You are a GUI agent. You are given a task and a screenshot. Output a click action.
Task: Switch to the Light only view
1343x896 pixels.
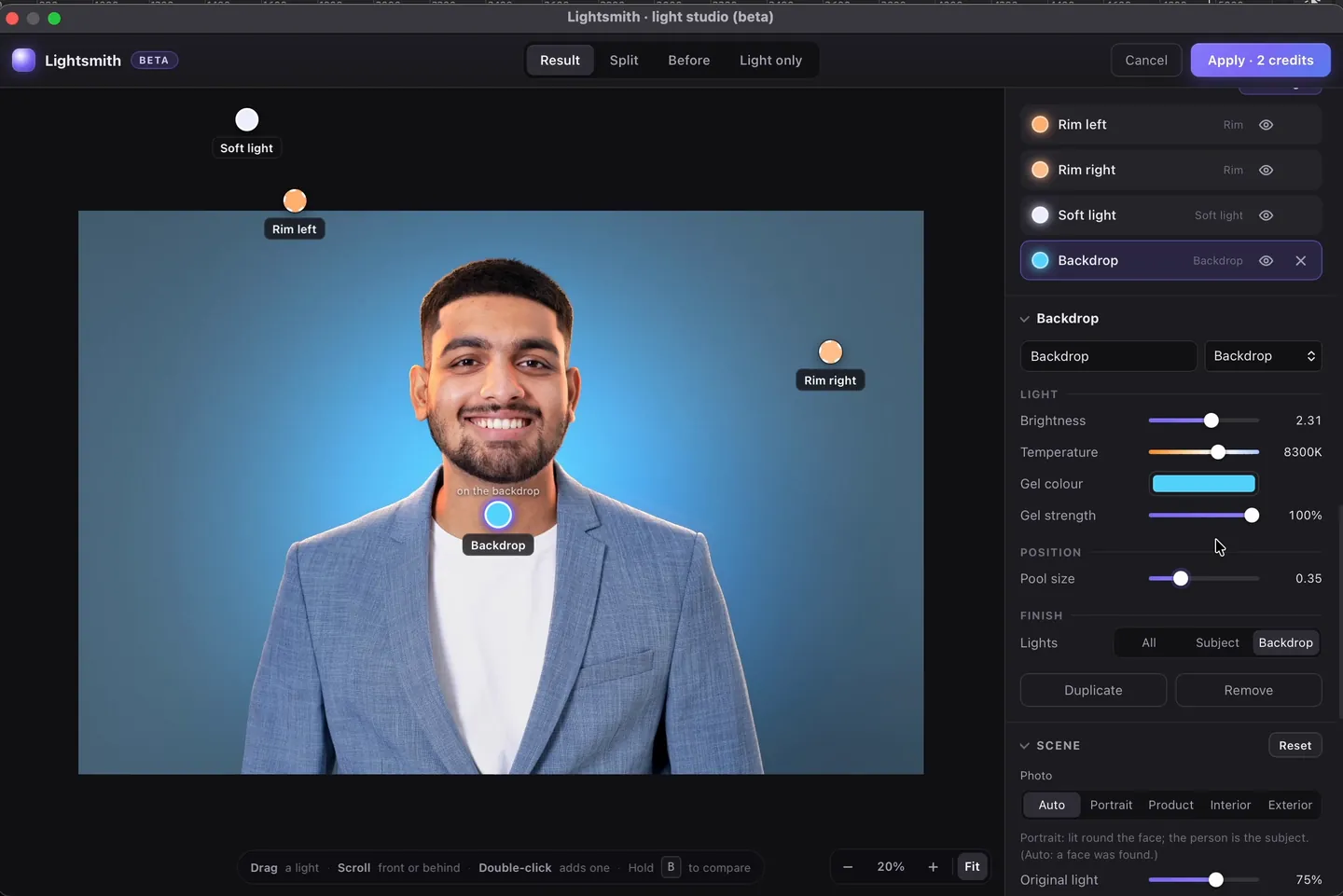(770, 61)
